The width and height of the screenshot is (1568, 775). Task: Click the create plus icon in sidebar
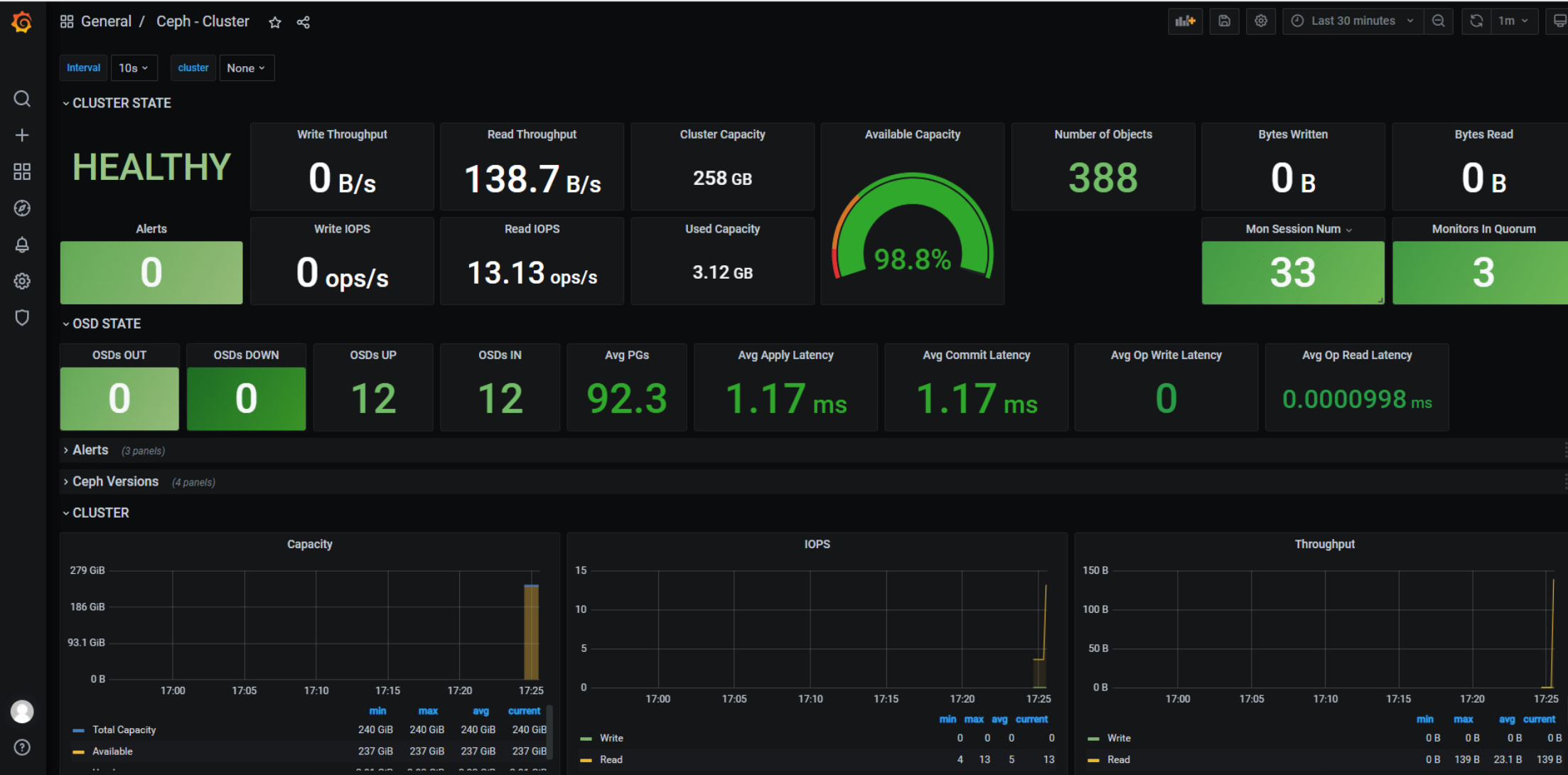22,135
